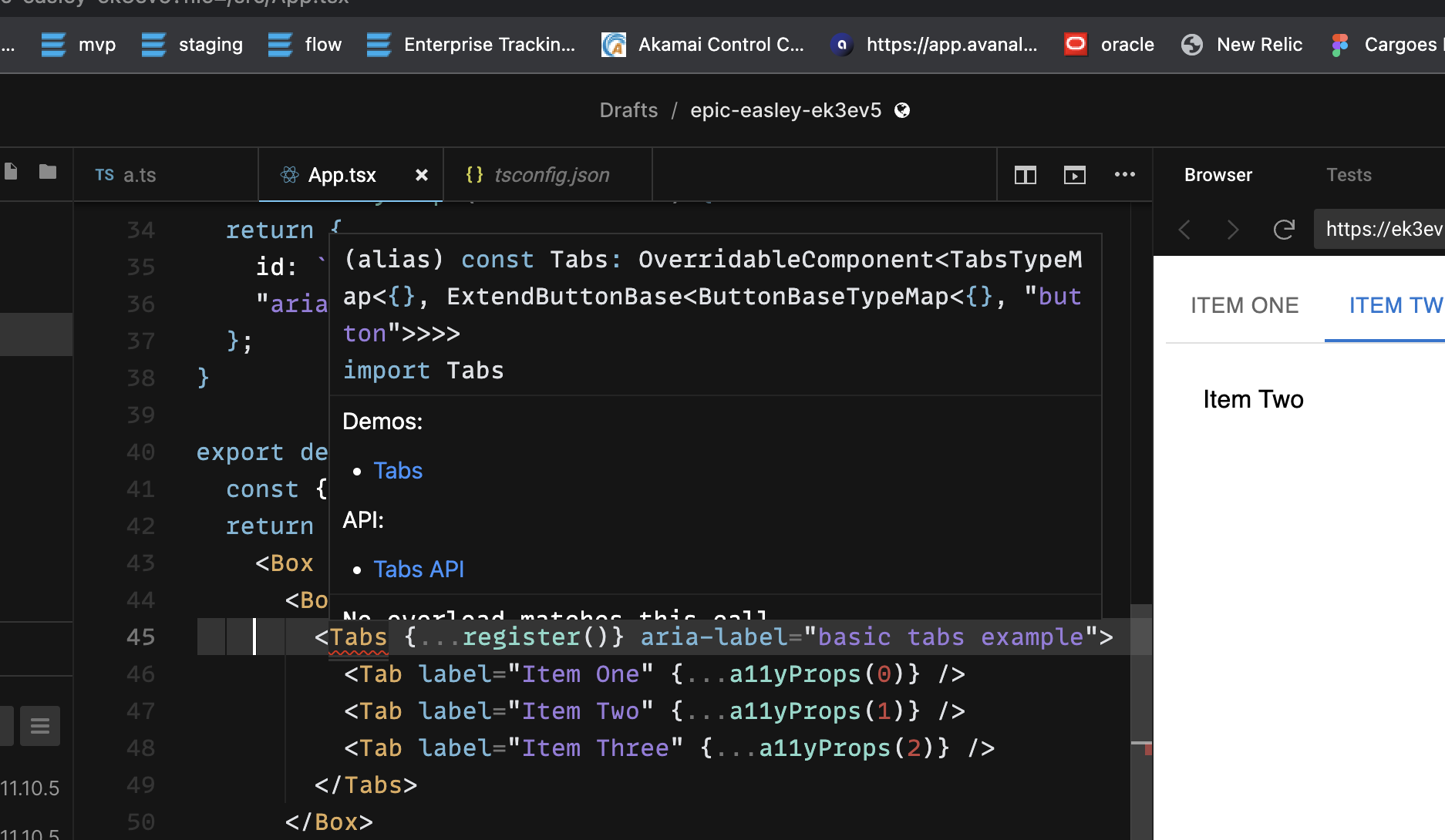Click the epic-easley-ek3ev5 sandbox name
The image size is (1445, 840).
click(786, 110)
